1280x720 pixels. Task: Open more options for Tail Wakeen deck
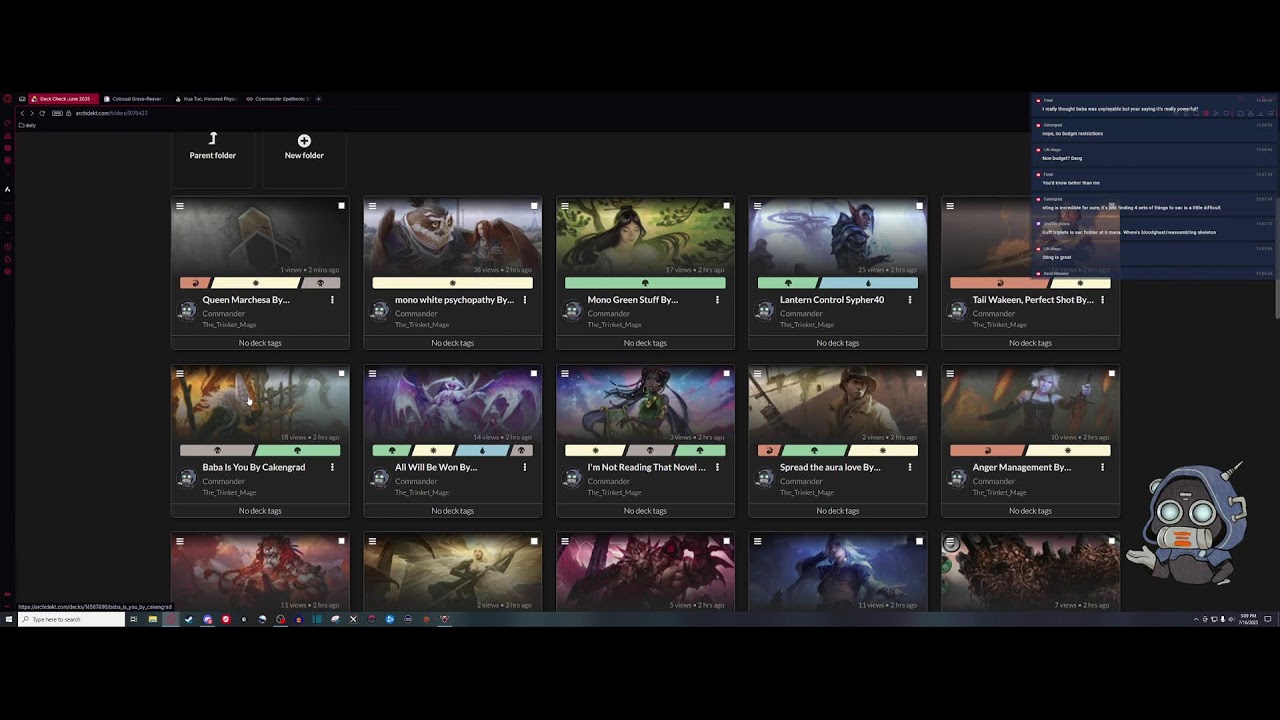(x=1102, y=300)
